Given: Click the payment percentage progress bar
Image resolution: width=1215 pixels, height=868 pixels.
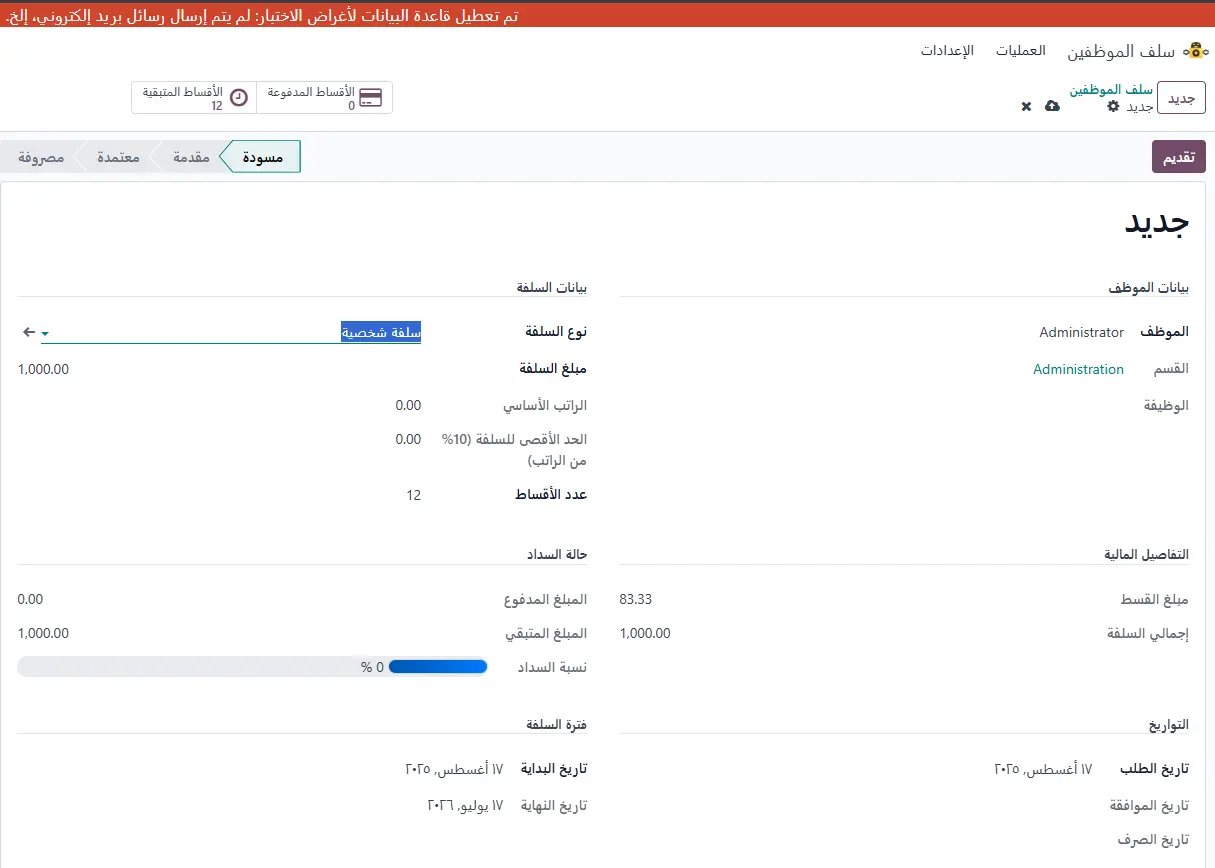Looking at the screenshot, I should pyautogui.click(x=252, y=667).
